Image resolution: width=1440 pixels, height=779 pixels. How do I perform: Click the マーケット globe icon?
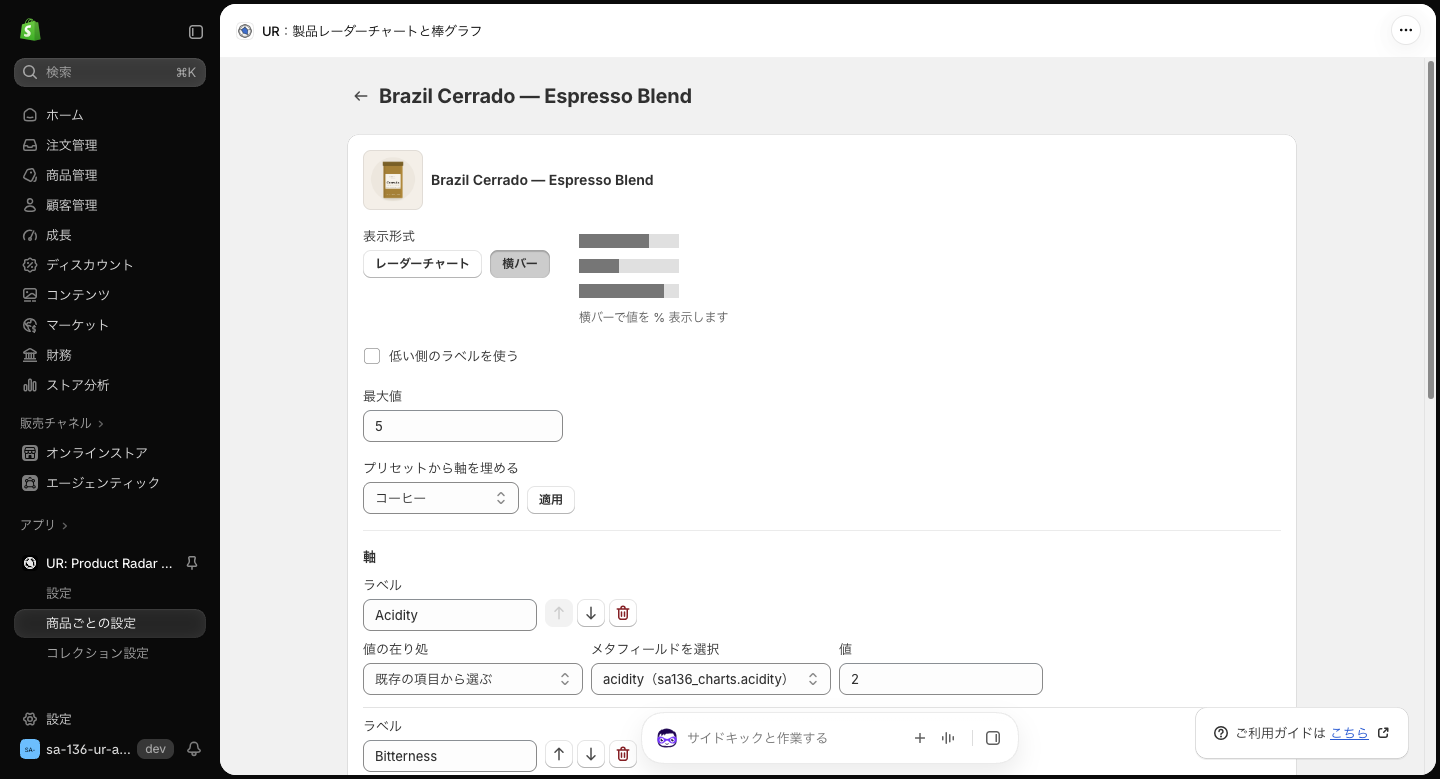pos(30,325)
